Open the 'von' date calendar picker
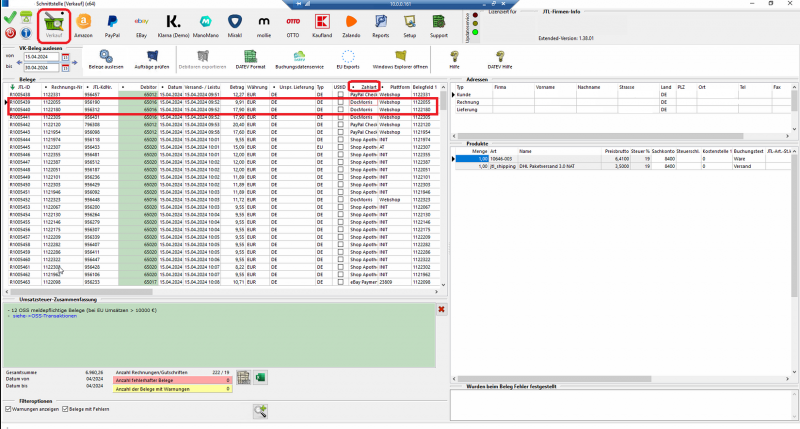800x429 pixels. 65,57
